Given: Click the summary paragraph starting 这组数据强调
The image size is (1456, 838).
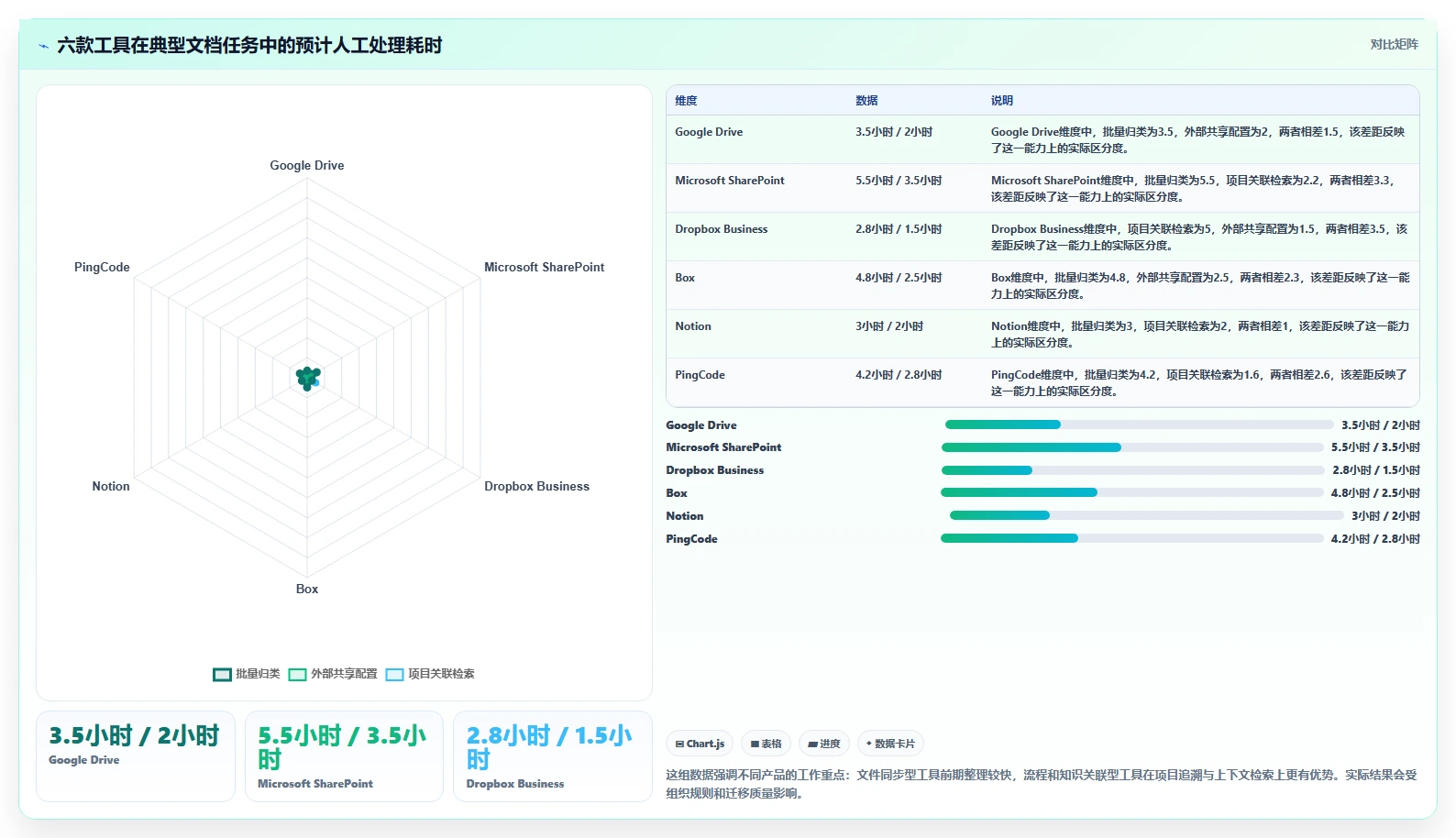Looking at the screenshot, I should coord(1042,784).
